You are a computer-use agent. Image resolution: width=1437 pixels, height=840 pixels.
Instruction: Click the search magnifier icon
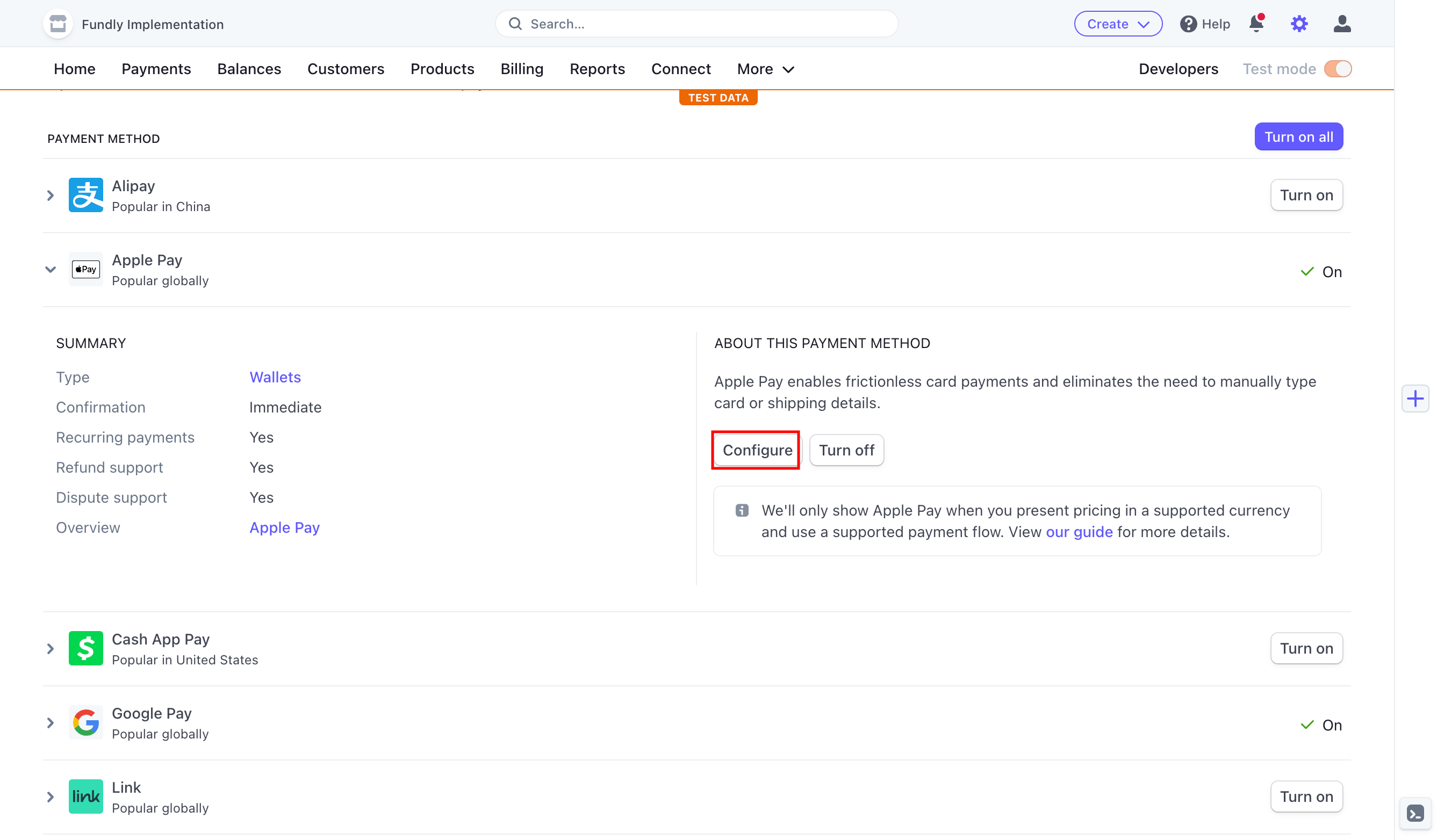(x=515, y=24)
